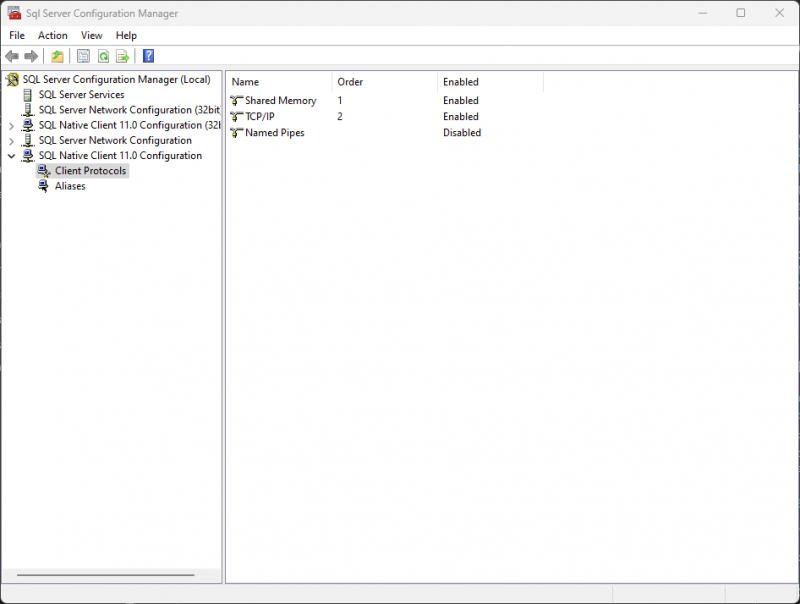This screenshot has height=604, width=800.
Task: Expand SQL Native Client 11.0 Configuration (32bit)
Action: [11, 125]
